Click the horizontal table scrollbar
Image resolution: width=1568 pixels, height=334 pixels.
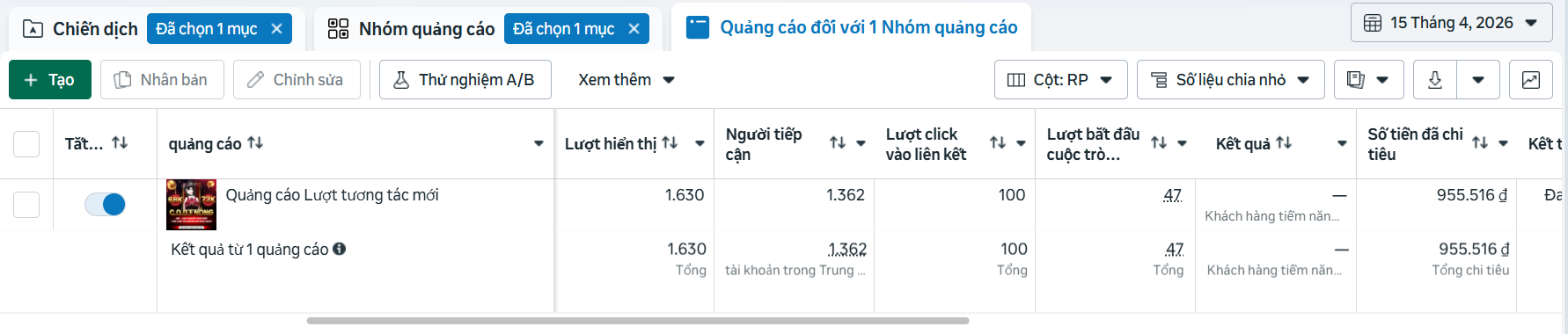[x=638, y=321]
